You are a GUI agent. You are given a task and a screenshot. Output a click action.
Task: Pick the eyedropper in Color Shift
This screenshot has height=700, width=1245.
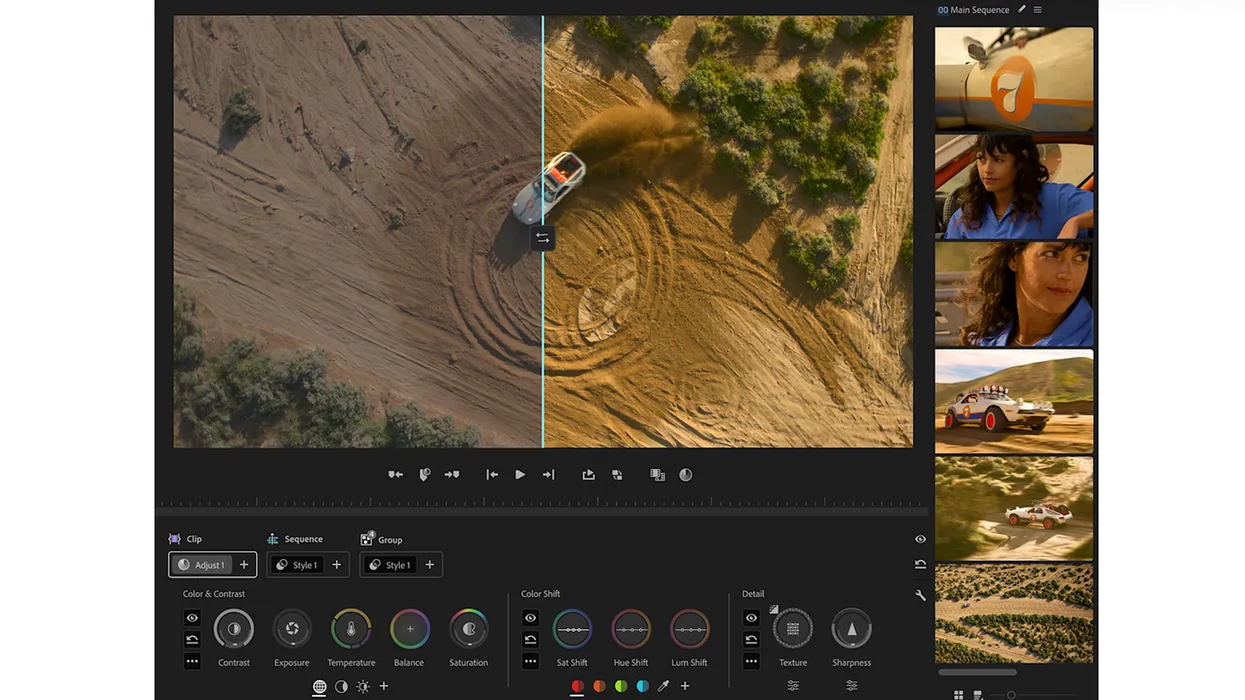(x=663, y=686)
